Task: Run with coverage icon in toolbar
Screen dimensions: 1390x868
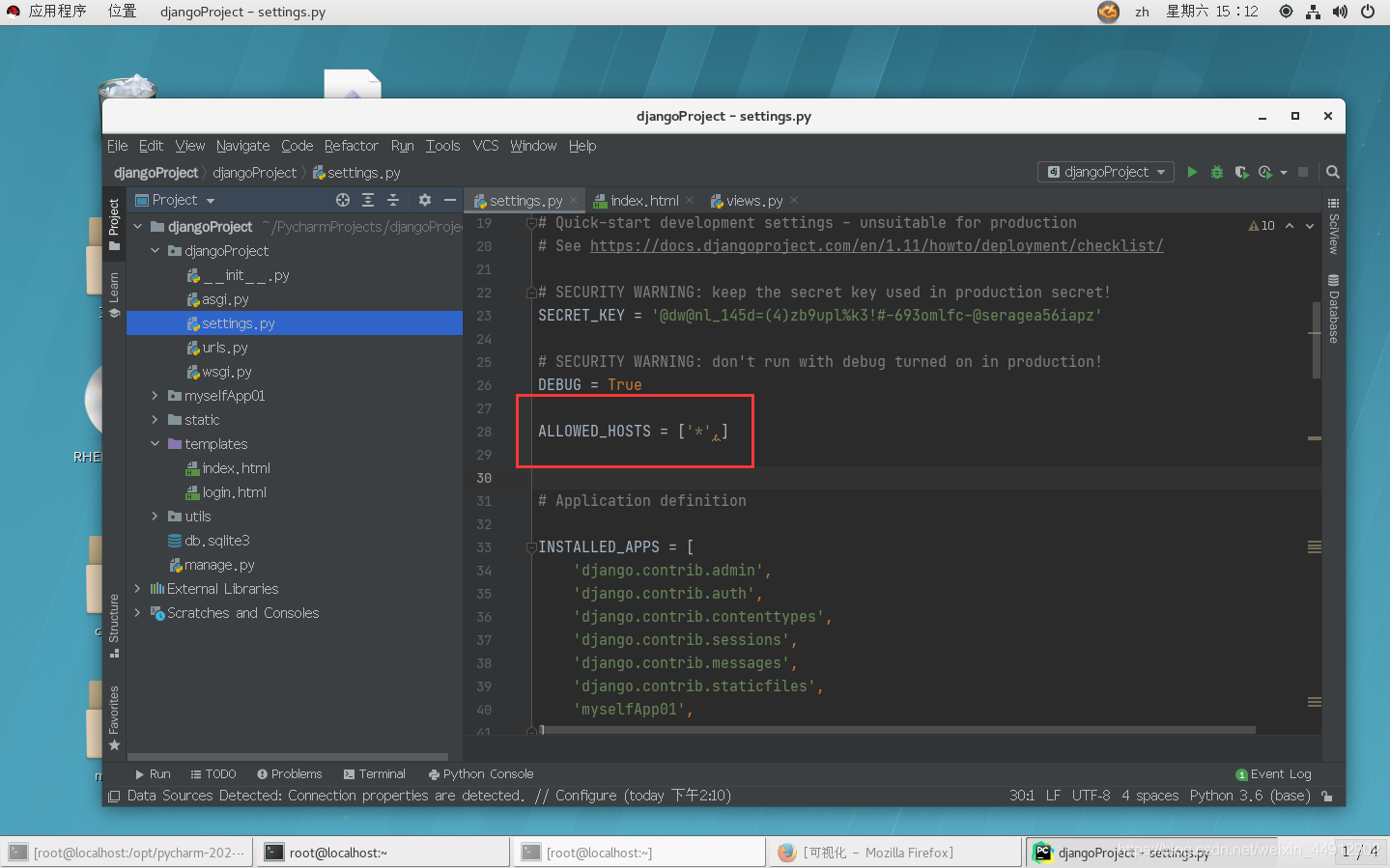Action: point(1241,172)
